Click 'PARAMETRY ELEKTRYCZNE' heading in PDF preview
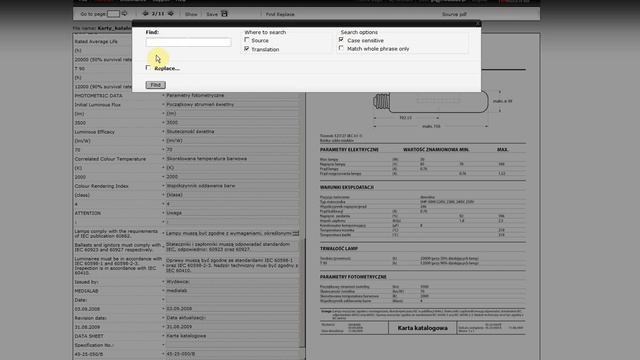640x360 pixels. click(x=349, y=150)
